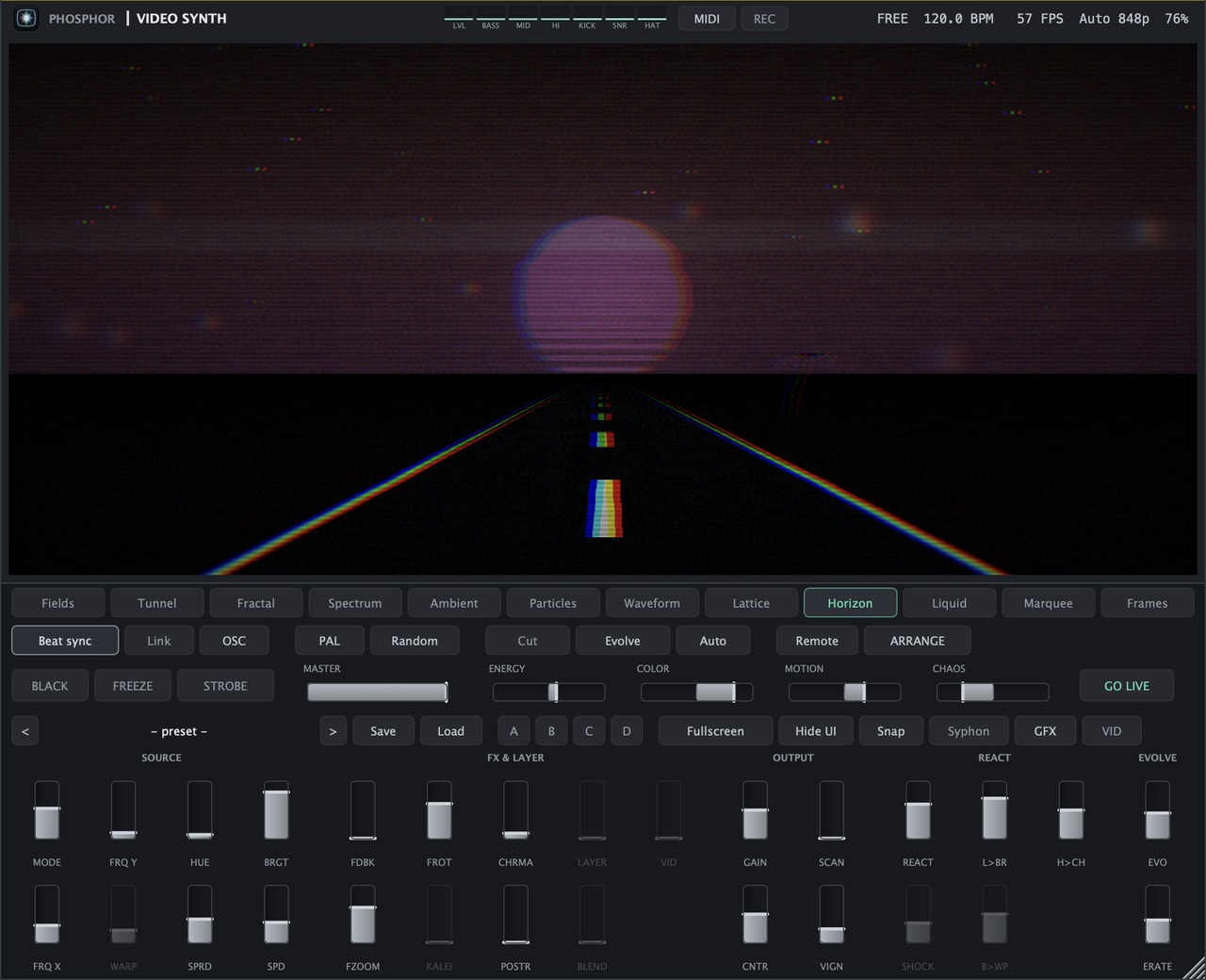The height and width of the screenshot is (980, 1206).
Task: Click the COLOR slider
Action: (697, 693)
